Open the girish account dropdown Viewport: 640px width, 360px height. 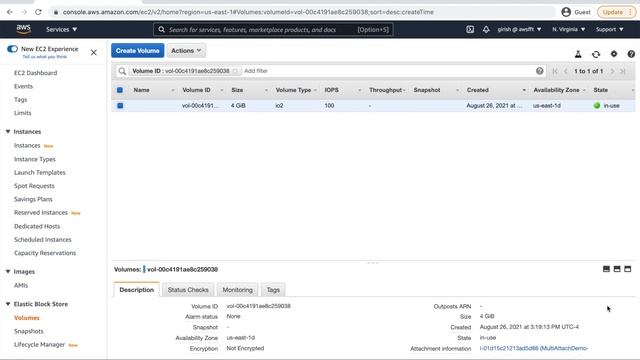point(519,29)
